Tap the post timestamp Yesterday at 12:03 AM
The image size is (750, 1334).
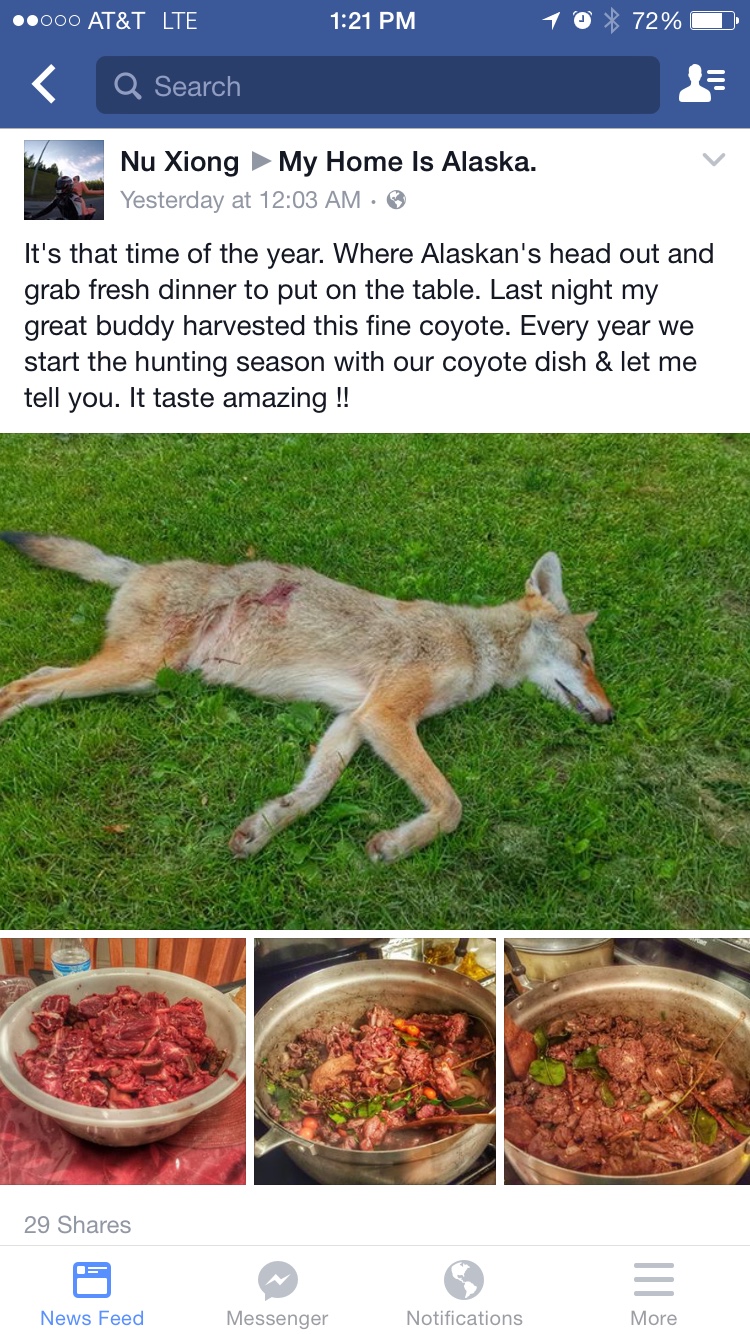tap(240, 200)
